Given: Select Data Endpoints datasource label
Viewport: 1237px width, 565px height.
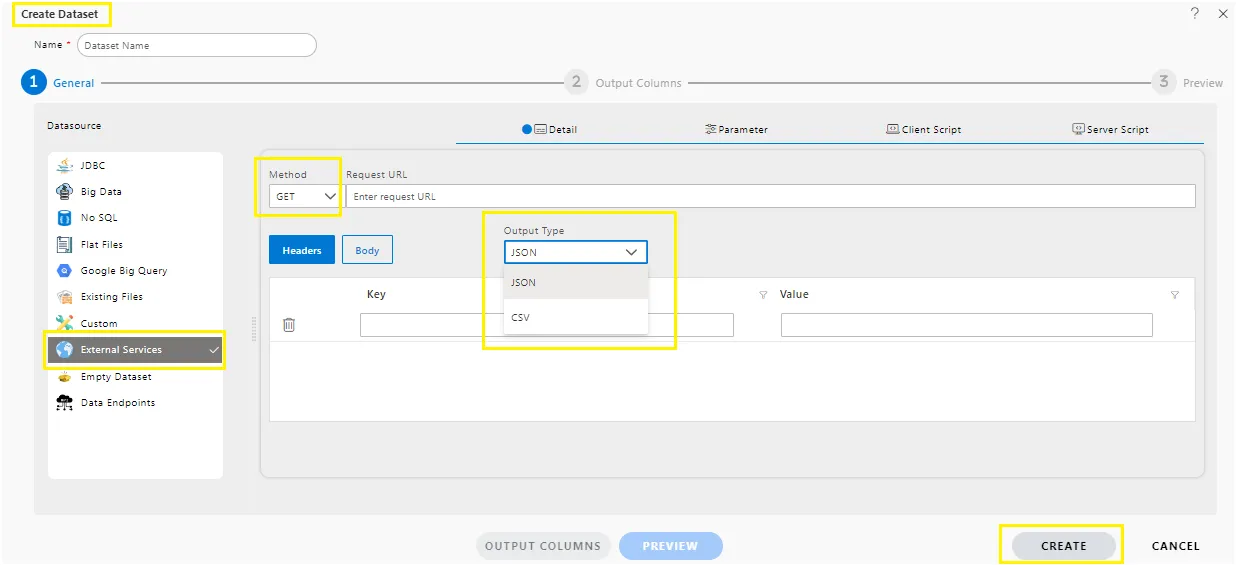Looking at the screenshot, I should point(118,403).
